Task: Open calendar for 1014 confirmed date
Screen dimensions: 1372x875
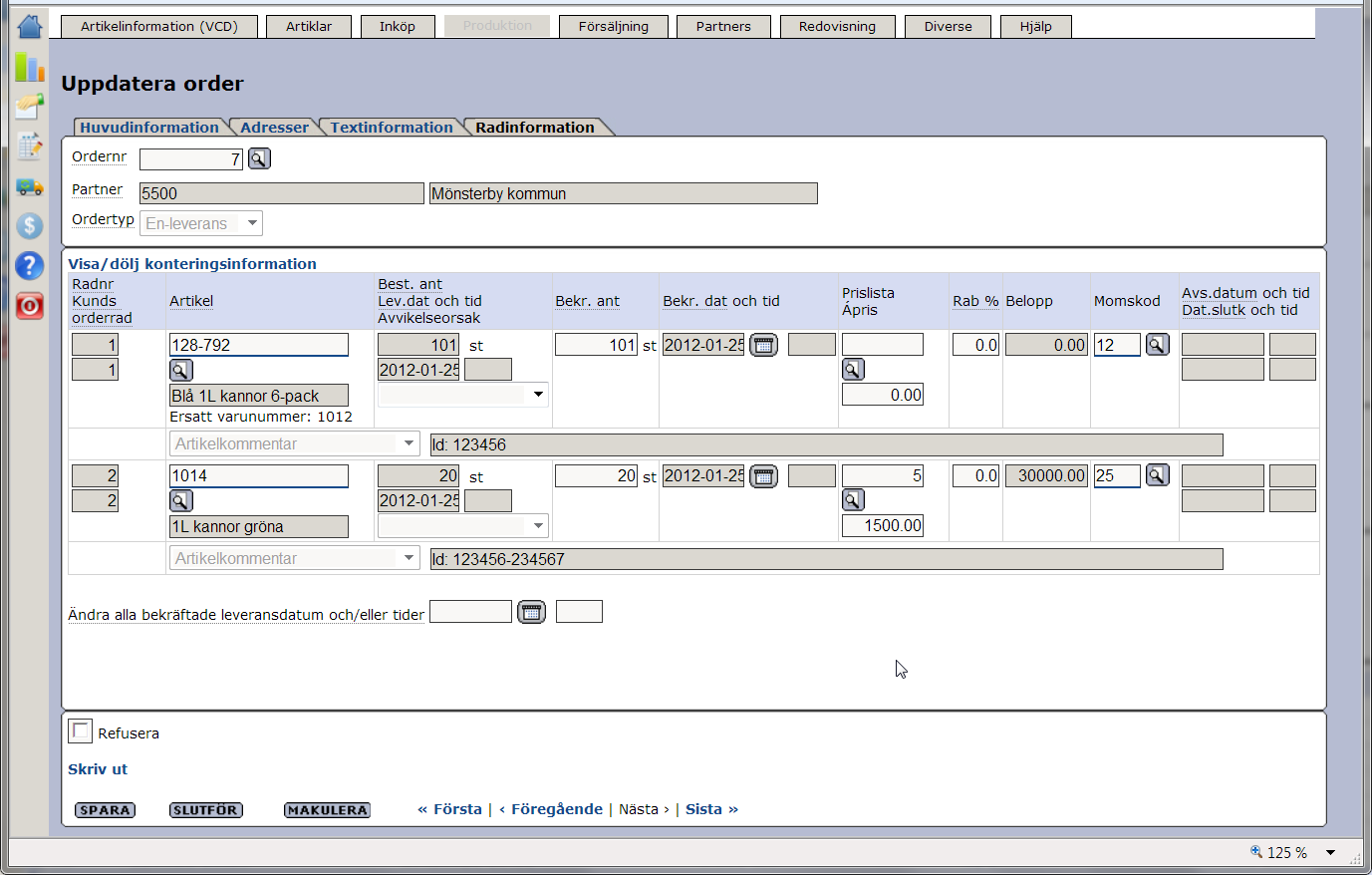Action: pyautogui.click(x=763, y=475)
